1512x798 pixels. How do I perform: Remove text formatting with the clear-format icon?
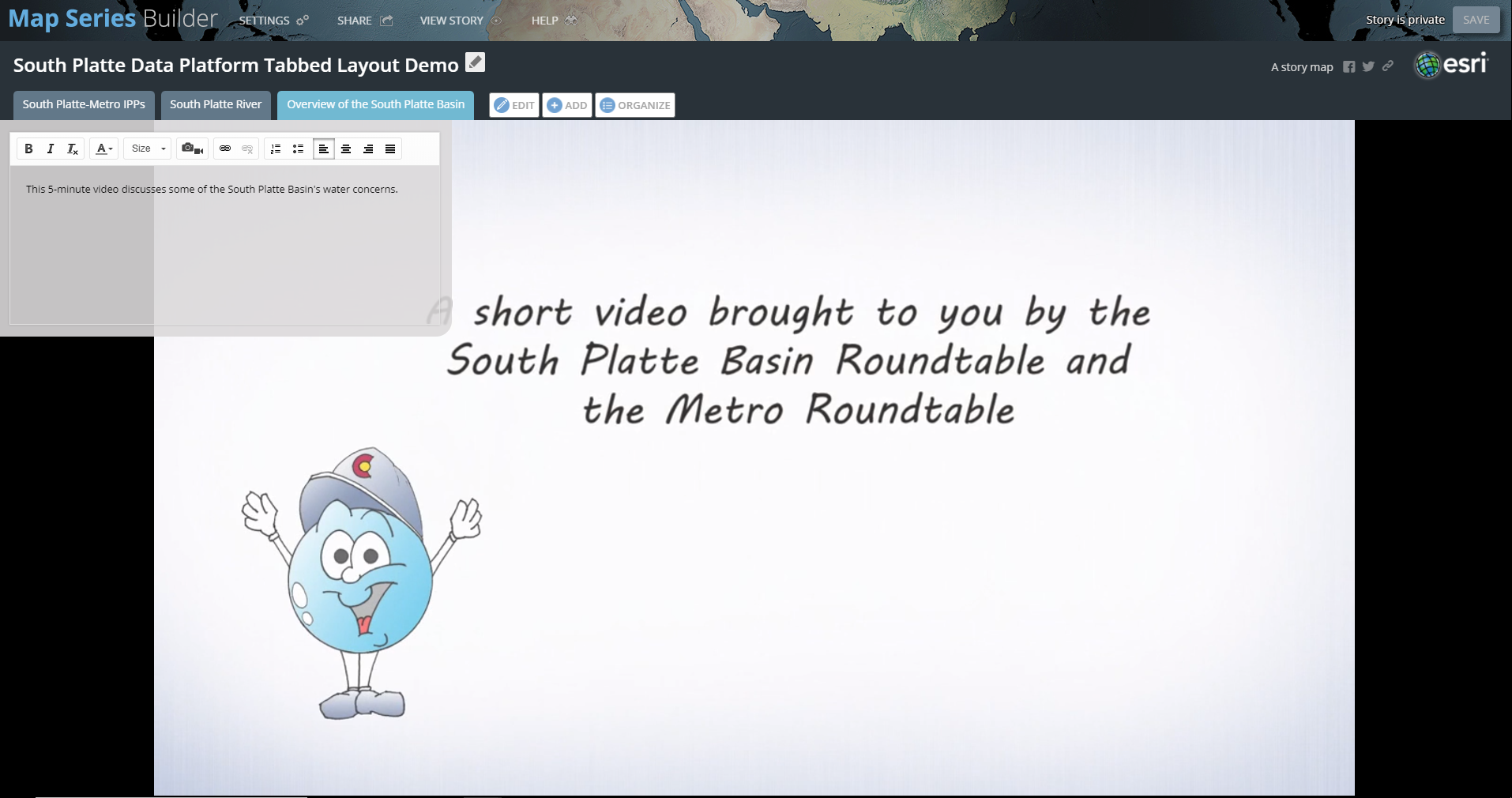71,149
